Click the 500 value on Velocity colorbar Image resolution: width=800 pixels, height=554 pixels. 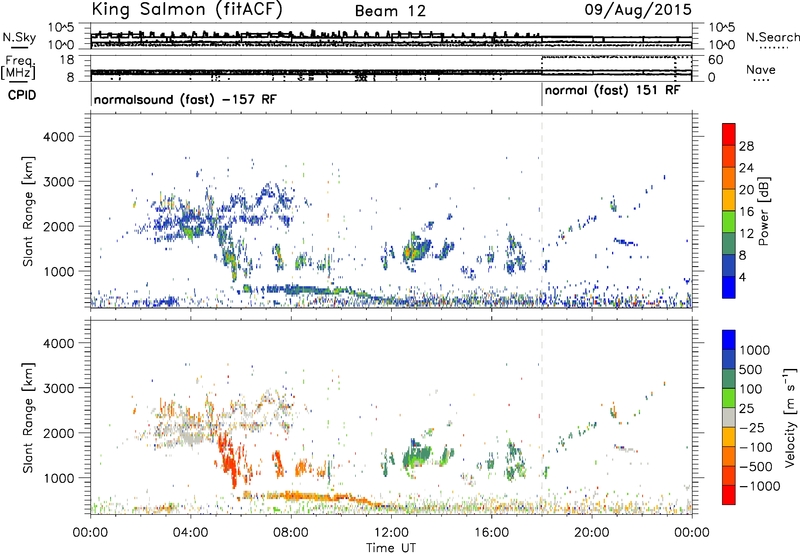(x=753, y=370)
